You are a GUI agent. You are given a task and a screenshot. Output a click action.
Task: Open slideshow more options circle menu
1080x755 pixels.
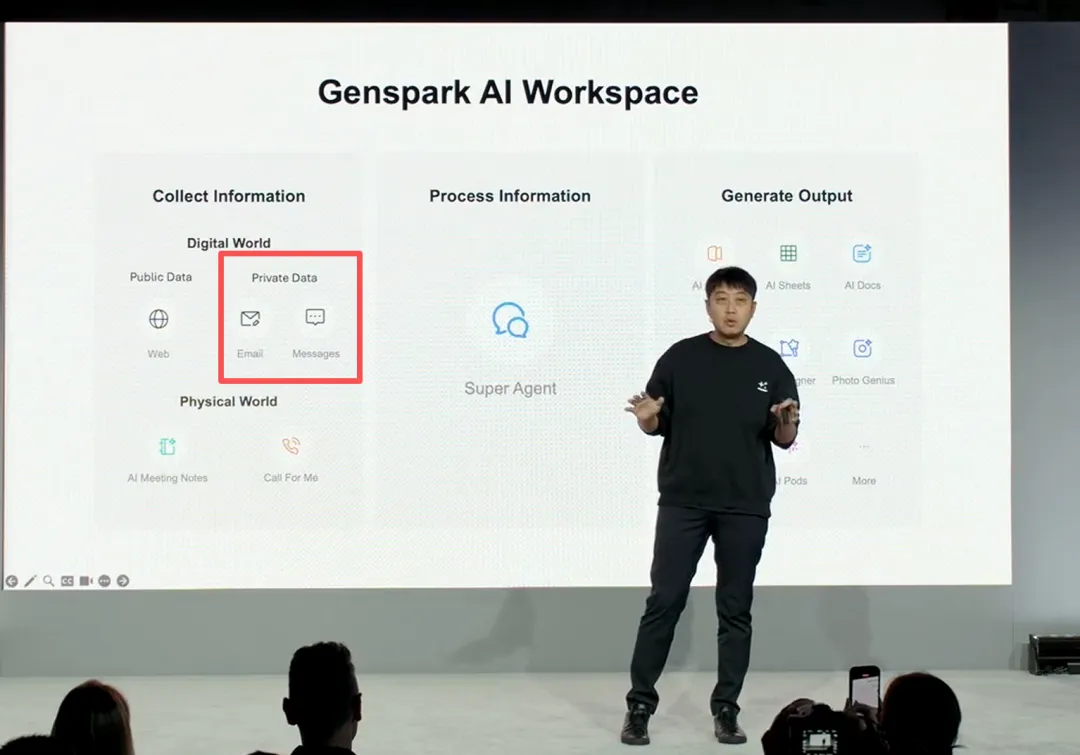pos(104,581)
